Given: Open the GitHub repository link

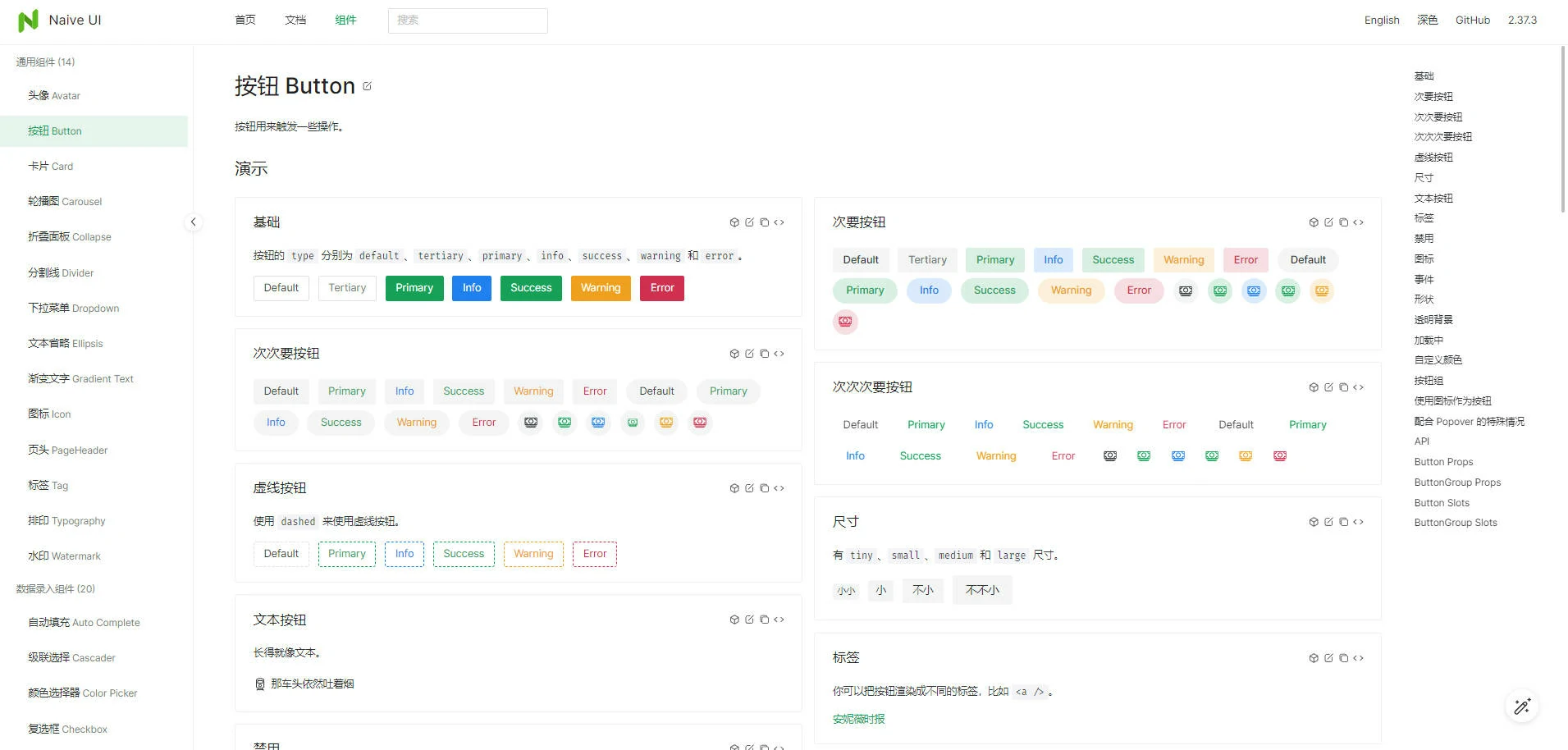Looking at the screenshot, I should coord(1471,20).
